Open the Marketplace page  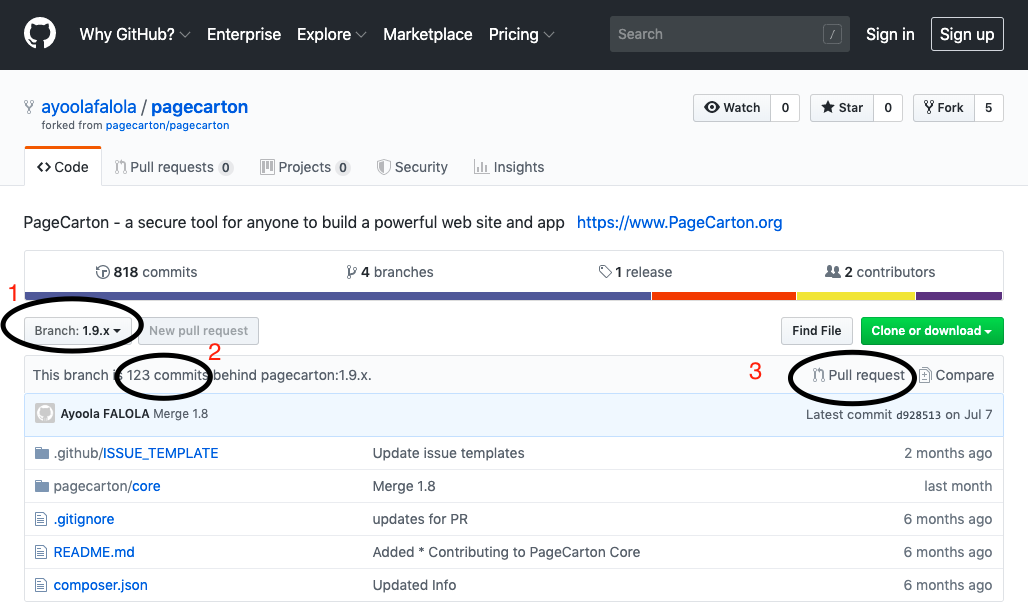pos(427,34)
